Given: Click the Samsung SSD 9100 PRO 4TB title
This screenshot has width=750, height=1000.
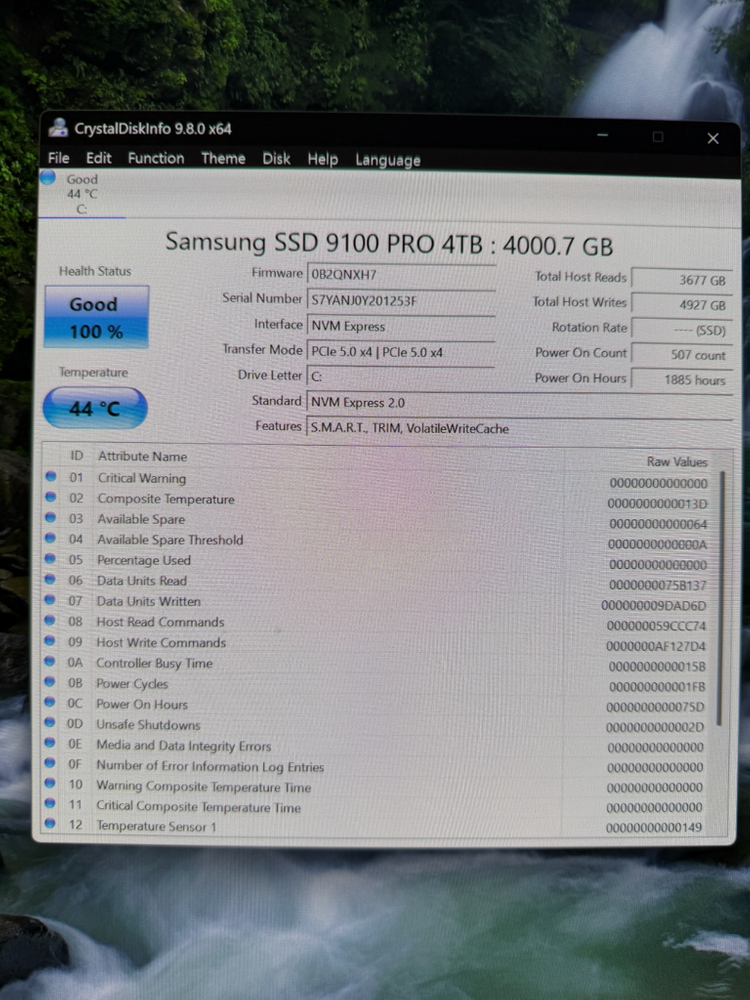Looking at the screenshot, I should (x=389, y=244).
